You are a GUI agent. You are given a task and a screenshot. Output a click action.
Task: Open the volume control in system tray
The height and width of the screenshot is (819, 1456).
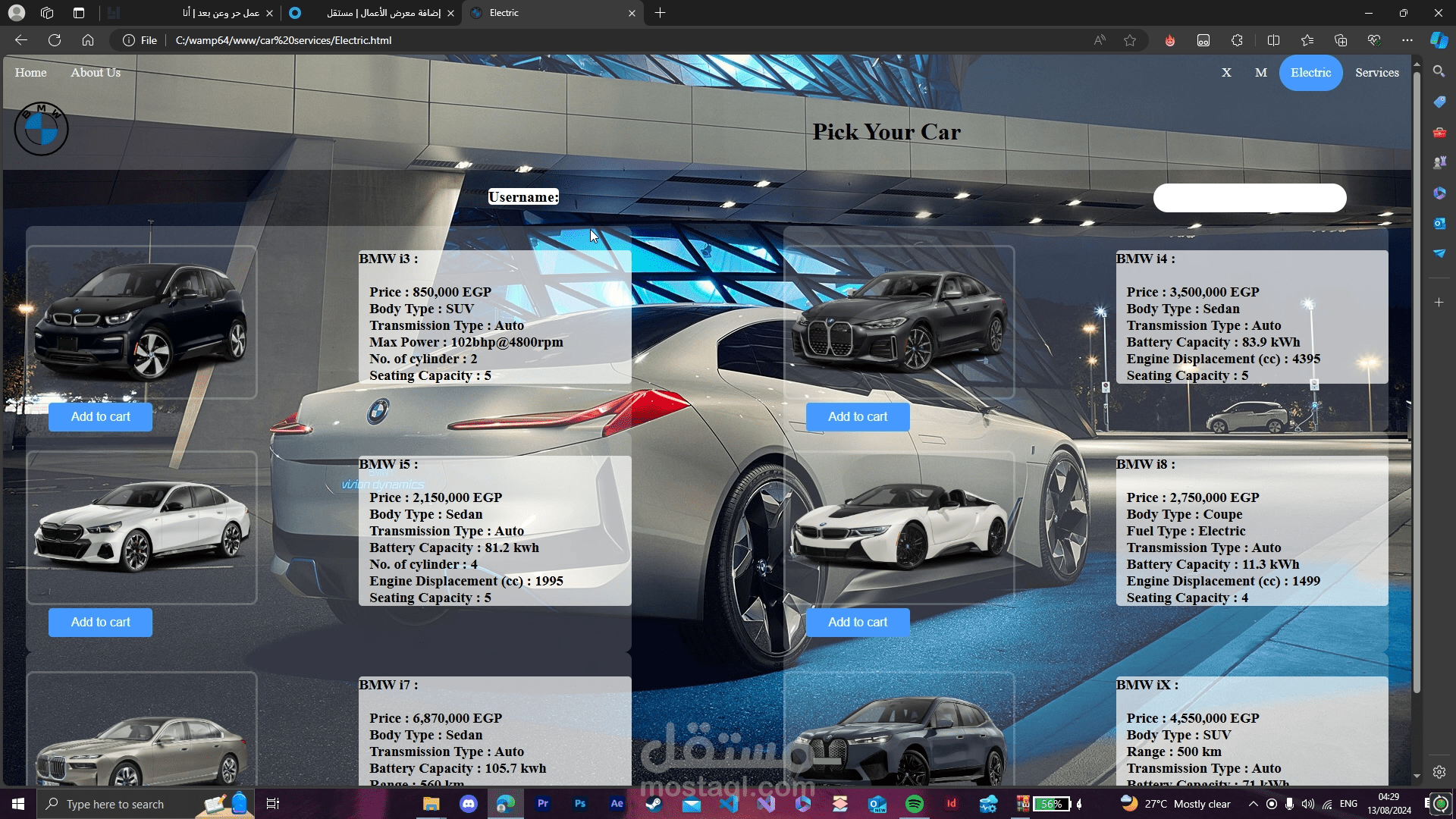click(1307, 804)
